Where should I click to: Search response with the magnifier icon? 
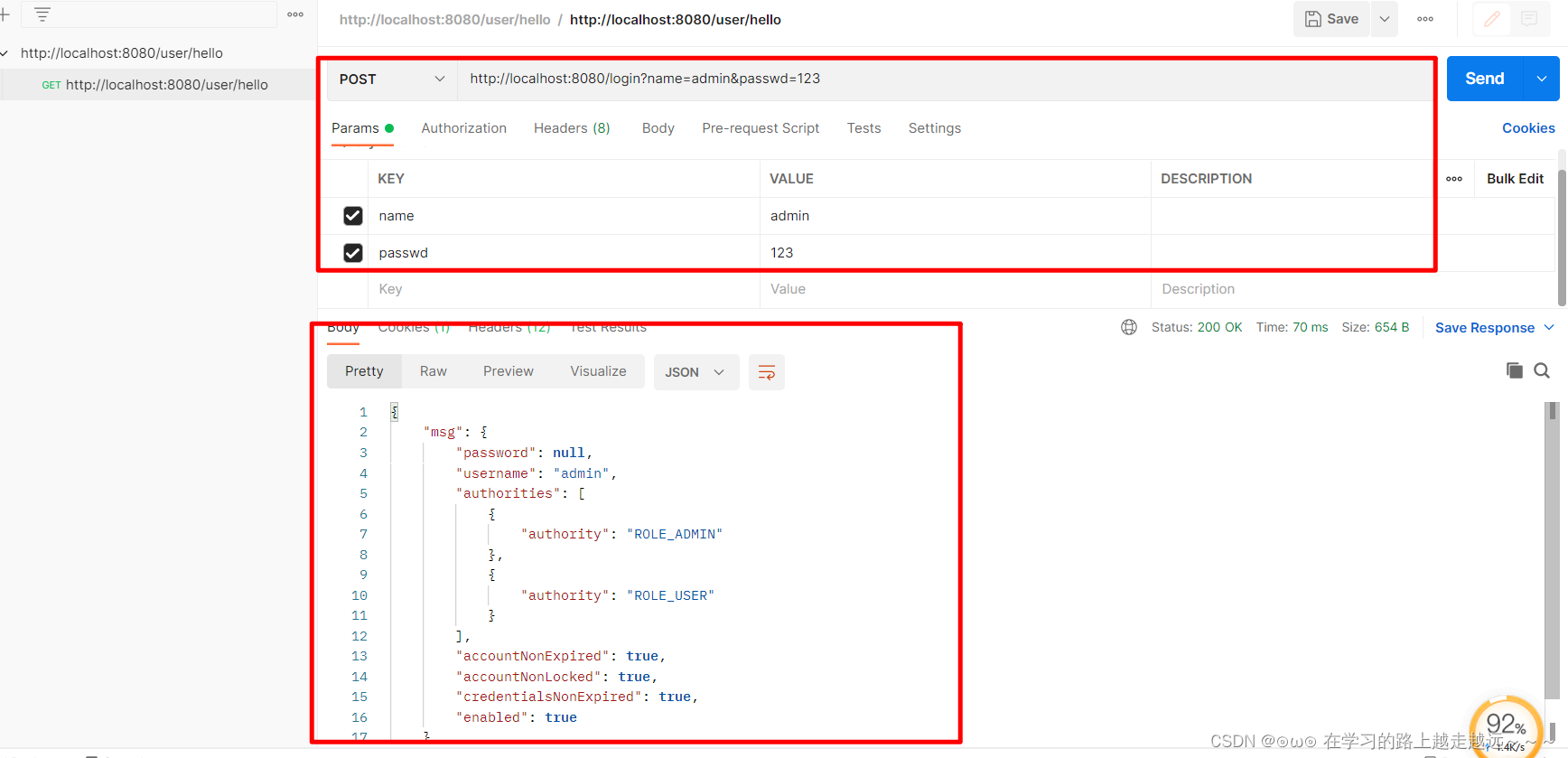(x=1542, y=370)
